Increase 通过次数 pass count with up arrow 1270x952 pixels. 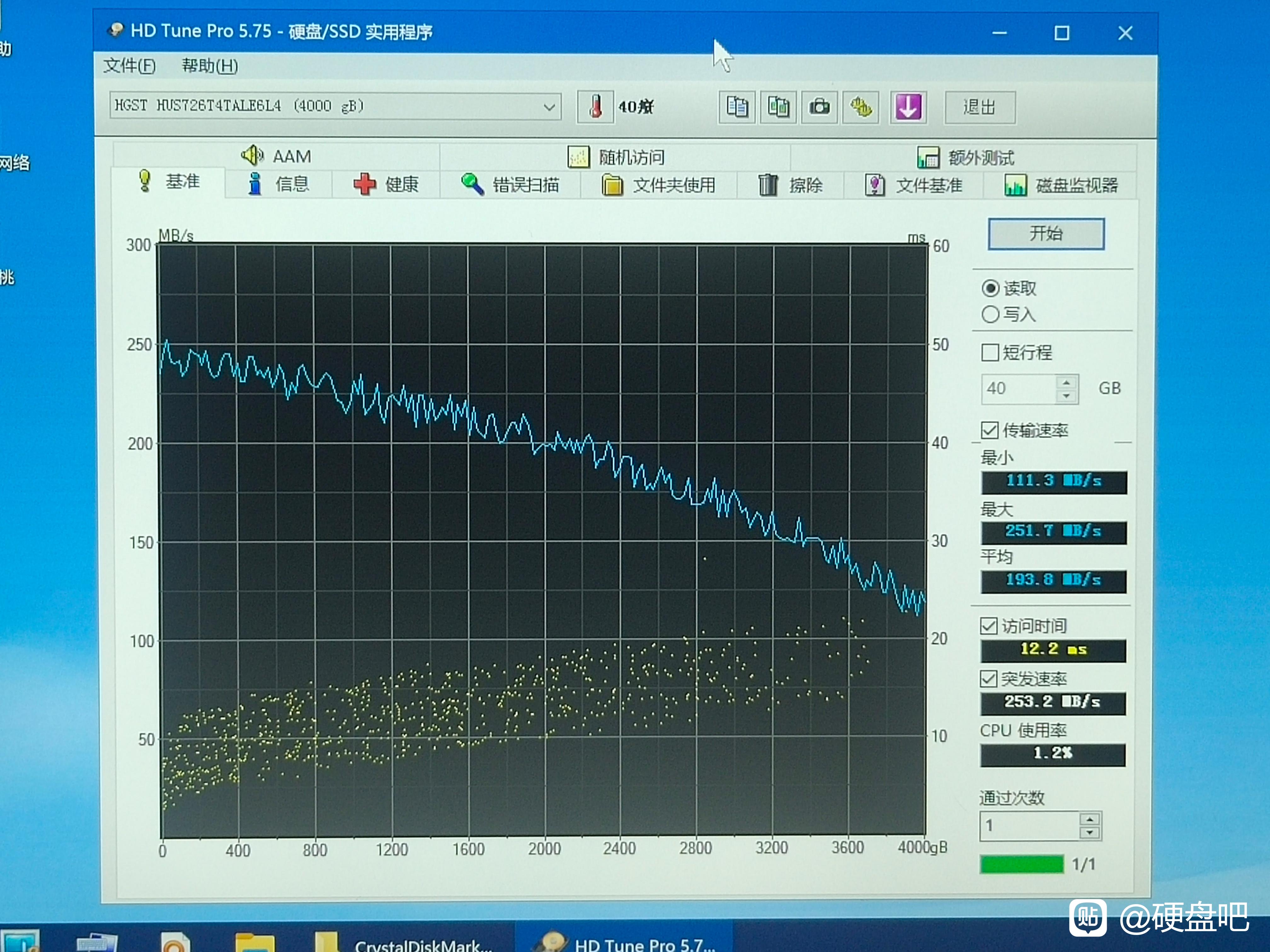point(1090,819)
